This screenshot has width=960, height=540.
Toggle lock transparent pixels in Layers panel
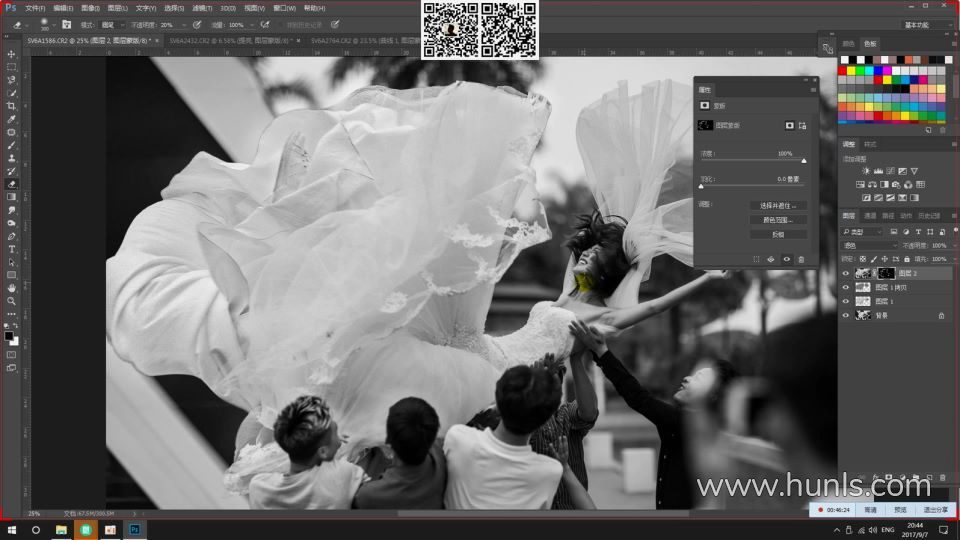tap(863, 260)
